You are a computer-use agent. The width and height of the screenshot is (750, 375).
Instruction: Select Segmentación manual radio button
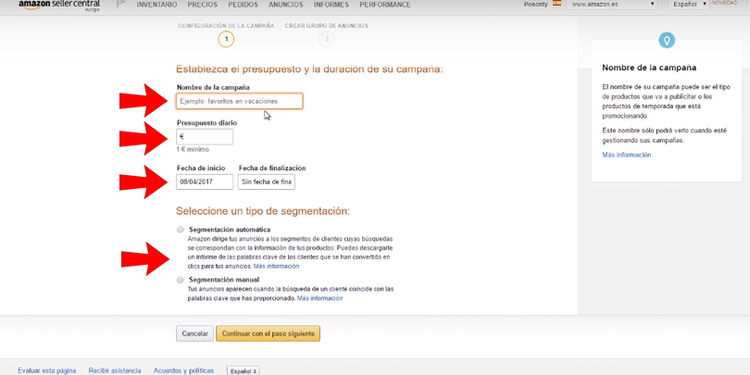click(x=180, y=280)
